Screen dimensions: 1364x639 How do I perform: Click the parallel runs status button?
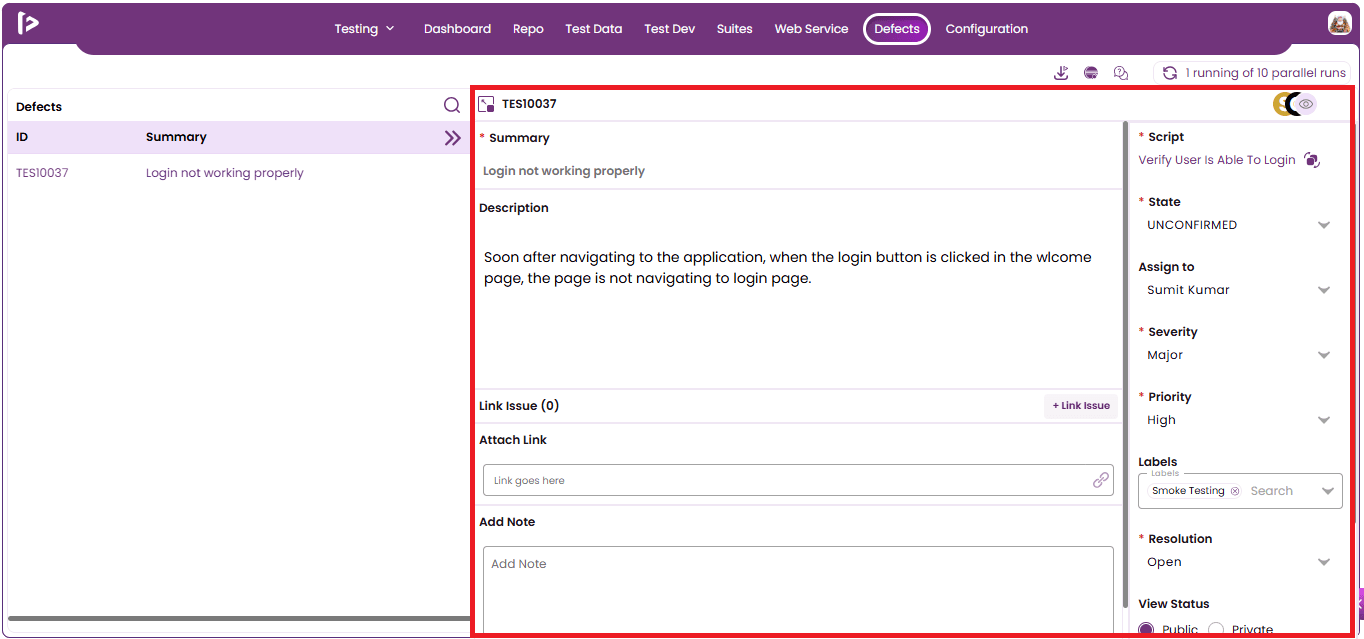pos(1253,73)
